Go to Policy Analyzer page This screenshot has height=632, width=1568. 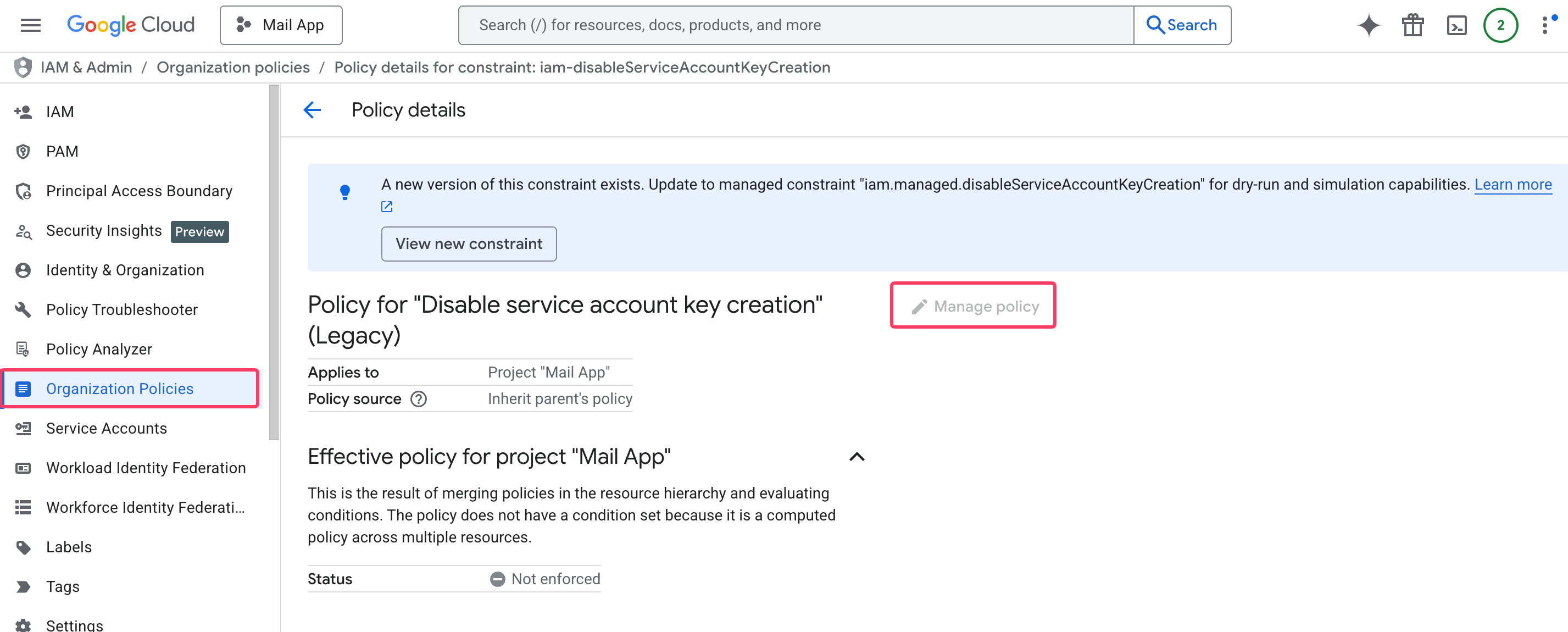click(x=98, y=349)
